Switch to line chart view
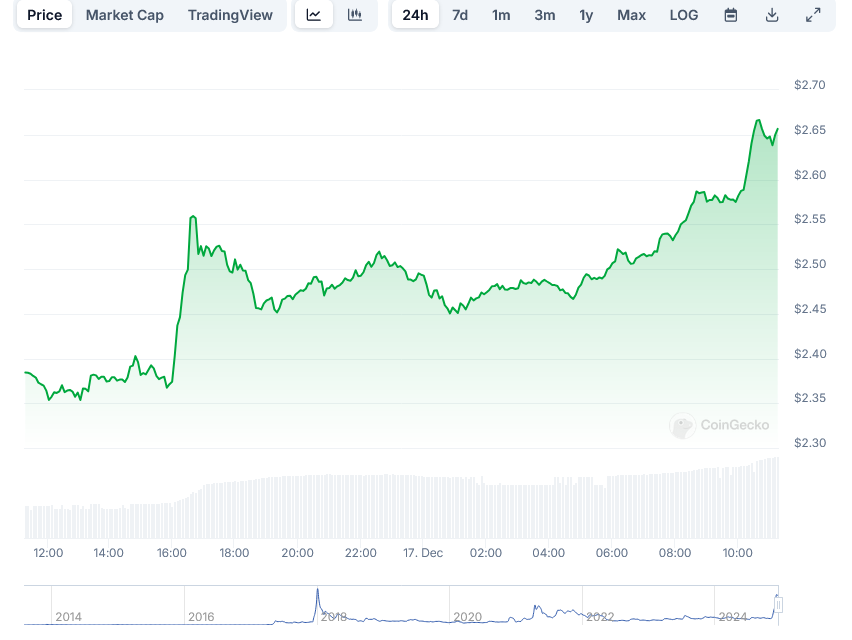Viewport: 852px width, 640px height. point(314,15)
